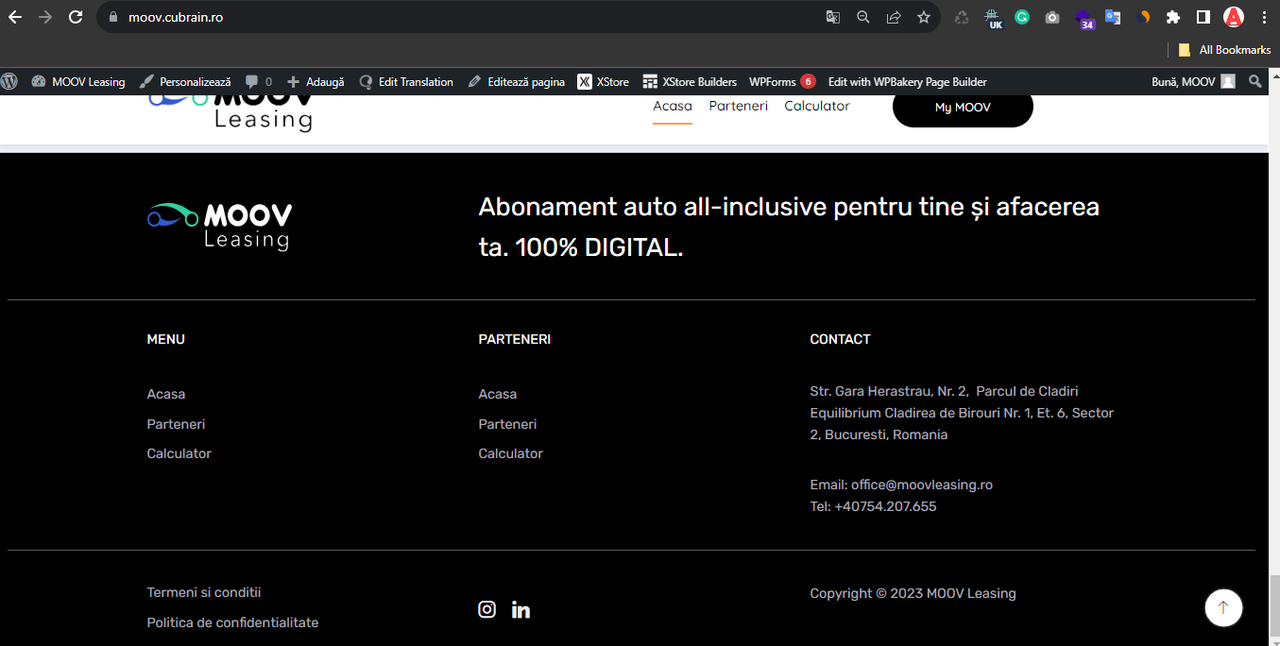Viewport: 1280px width, 646px height.
Task: Click Parteneri under the PARTENERI column
Action: (507, 424)
